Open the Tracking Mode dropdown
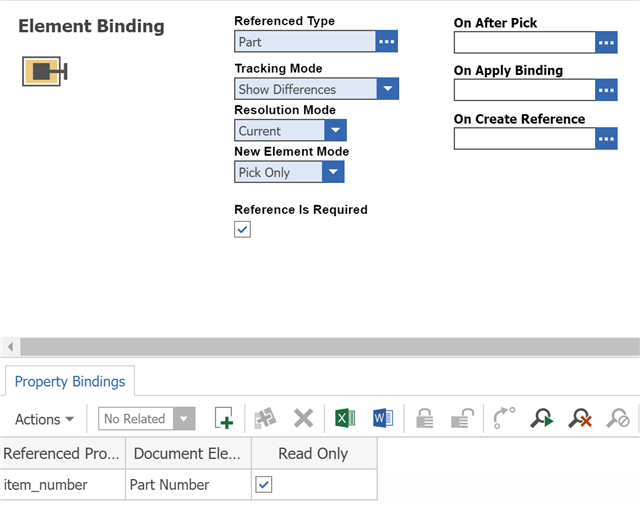The height and width of the screenshot is (505, 640). tap(387, 89)
